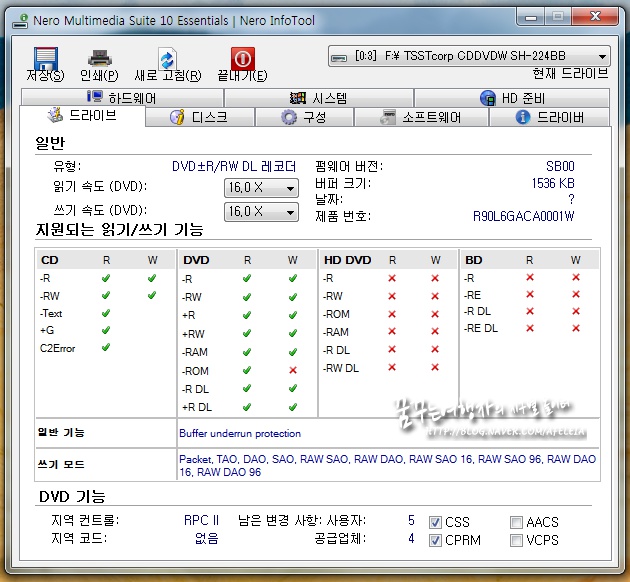Viewport: 630px width, 582px height.
Task: Click the Save (저장) floppy disk icon
Action: pos(45,58)
